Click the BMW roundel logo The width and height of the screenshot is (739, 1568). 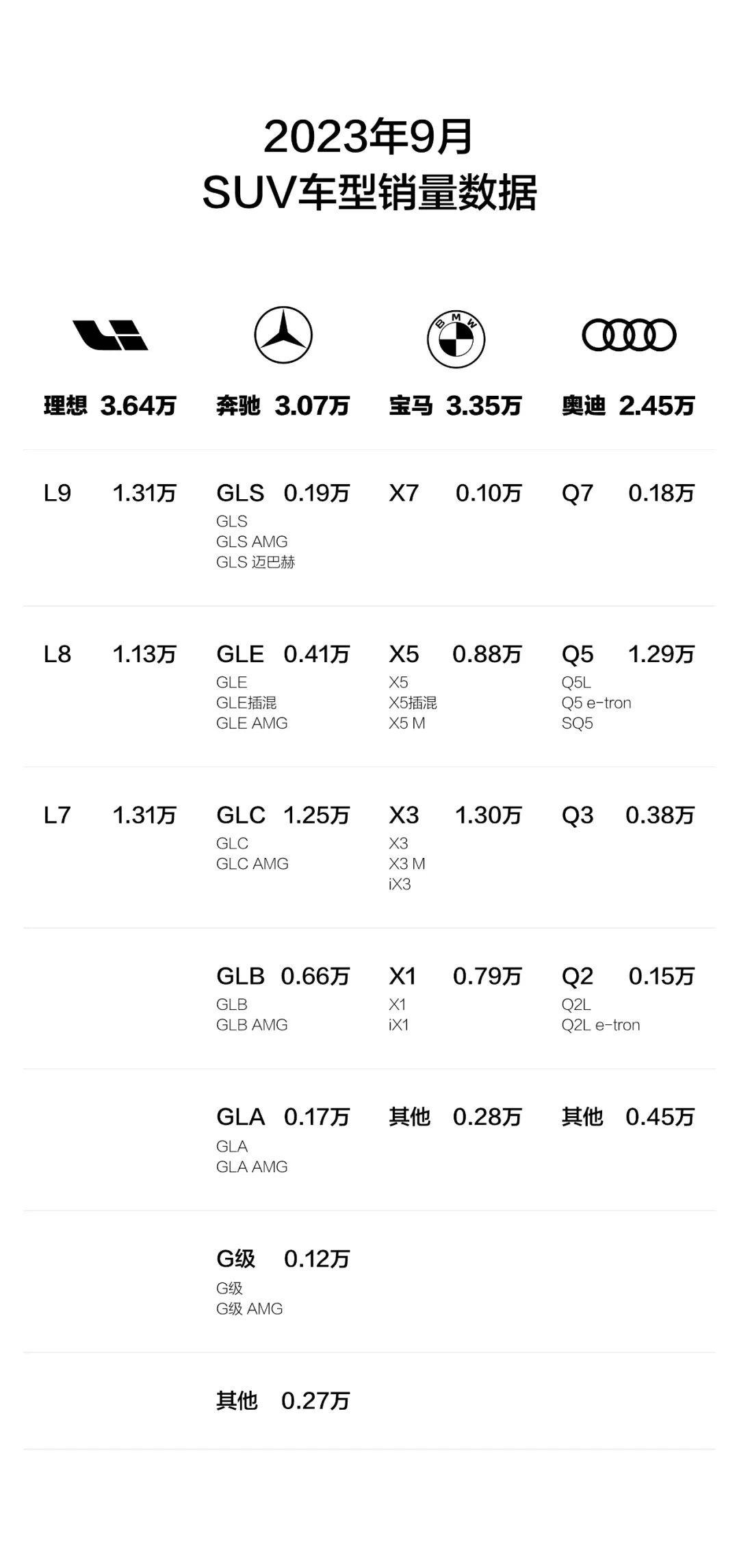click(x=456, y=339)
